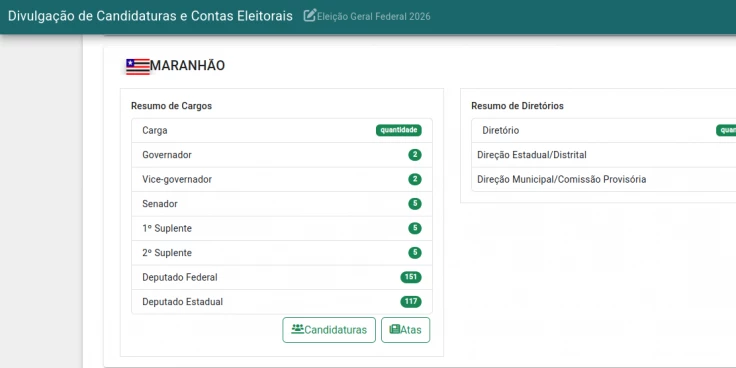
Task: Click the Diretório header row
Action: tap(604, 130)
